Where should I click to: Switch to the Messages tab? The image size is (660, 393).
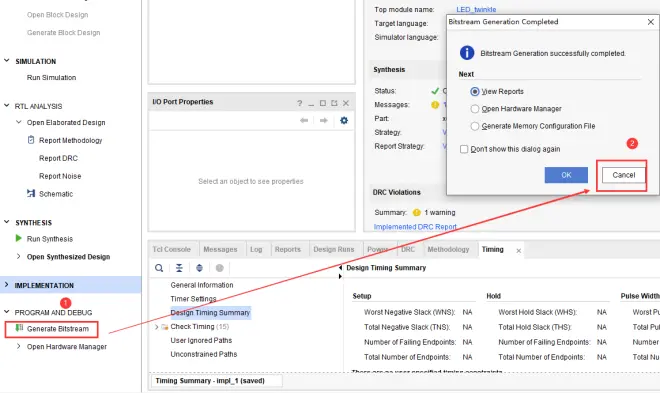coord(220,250)
